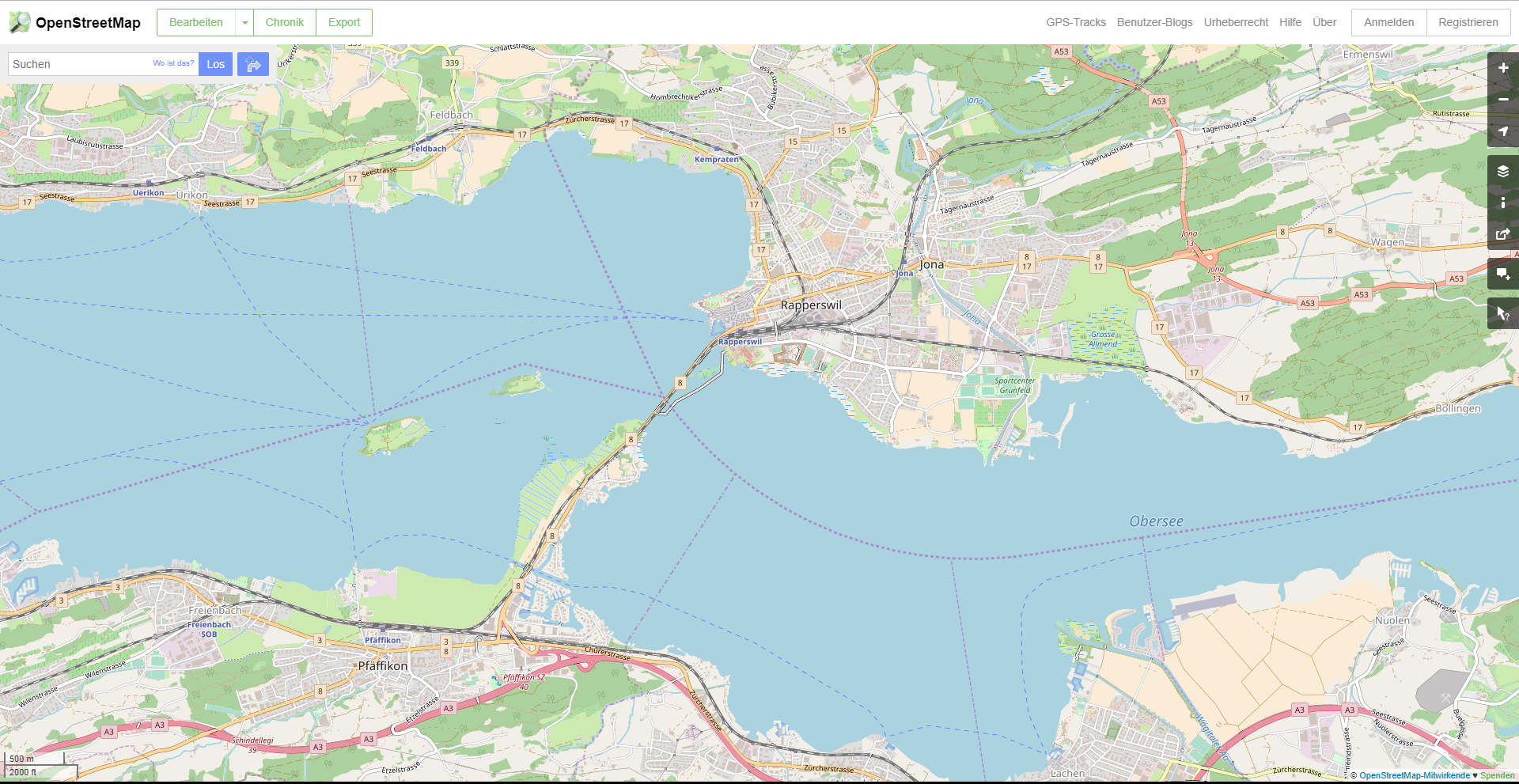Open the Chronik view
Screen dimensions: 1519x784
[x=285, y=22]
